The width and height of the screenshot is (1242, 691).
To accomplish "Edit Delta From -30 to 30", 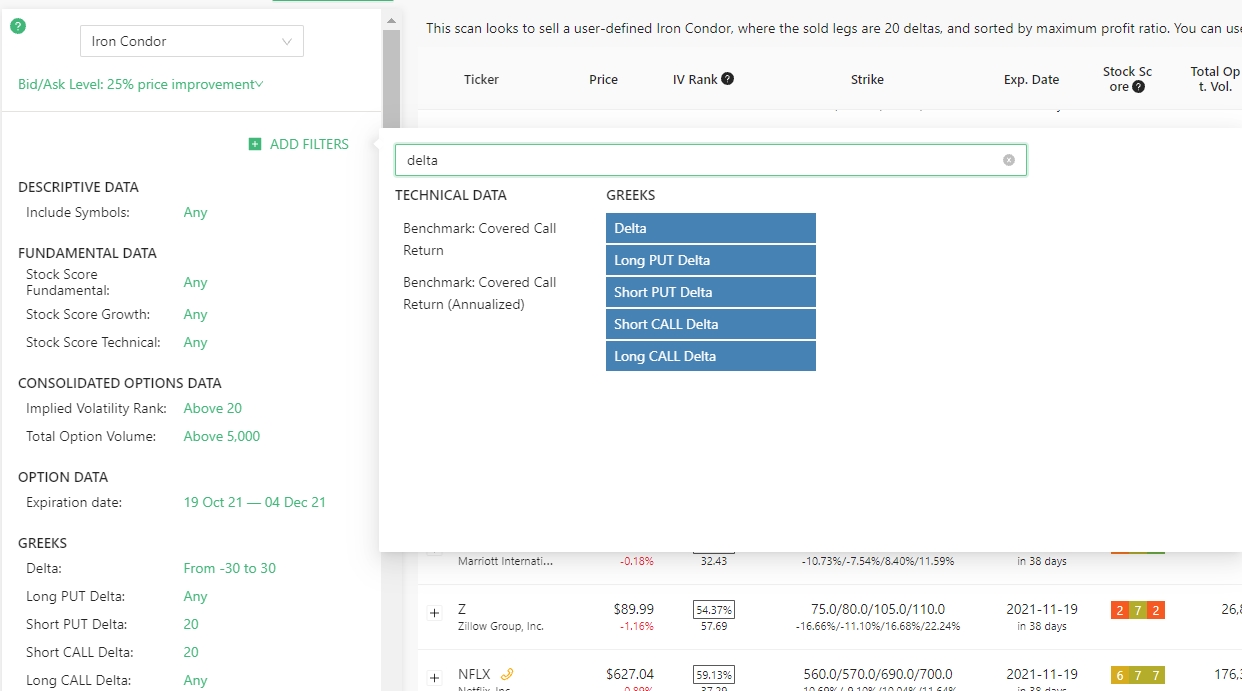I will [230, 568].
